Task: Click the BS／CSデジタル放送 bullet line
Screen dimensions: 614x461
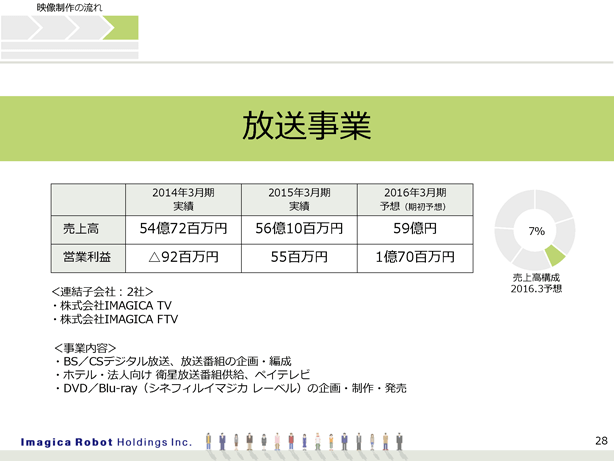Action: coord(173,361)
